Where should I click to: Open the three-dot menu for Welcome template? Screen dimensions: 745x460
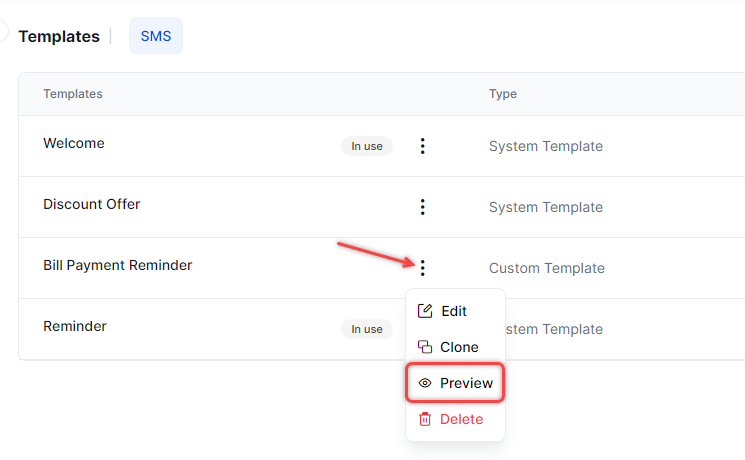422,146
